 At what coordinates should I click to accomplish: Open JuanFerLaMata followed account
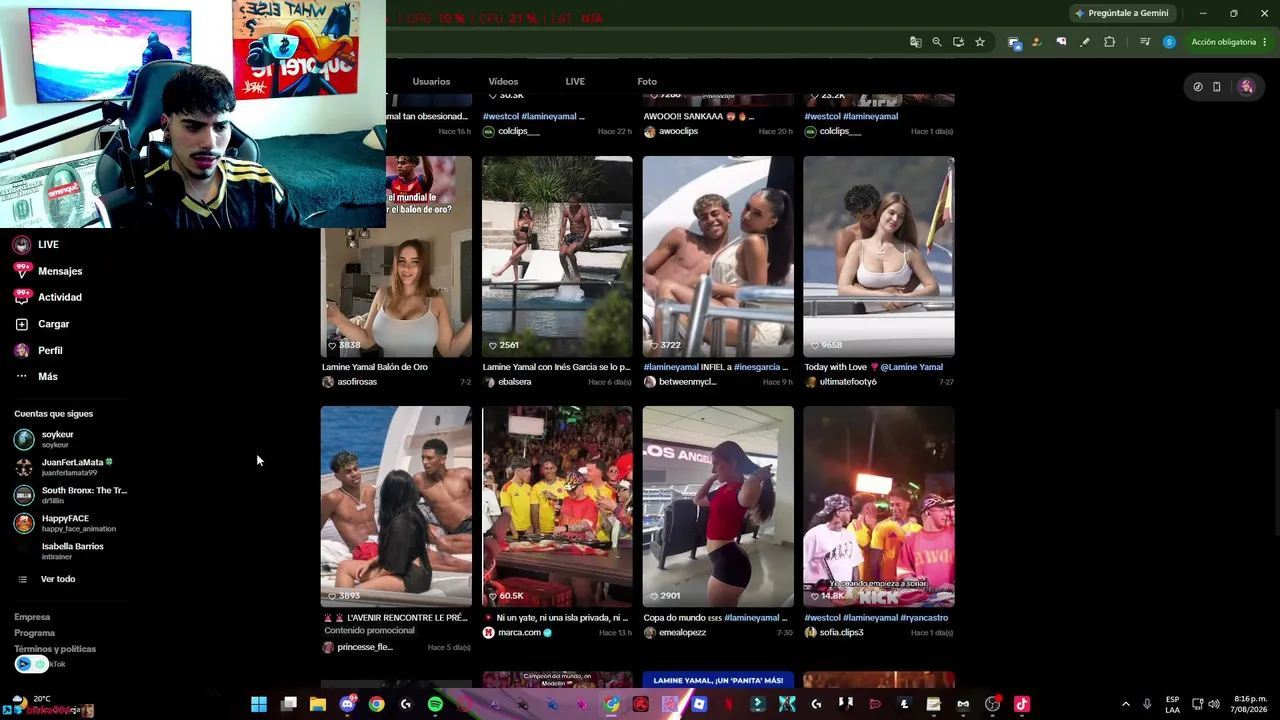click(63, 467)
